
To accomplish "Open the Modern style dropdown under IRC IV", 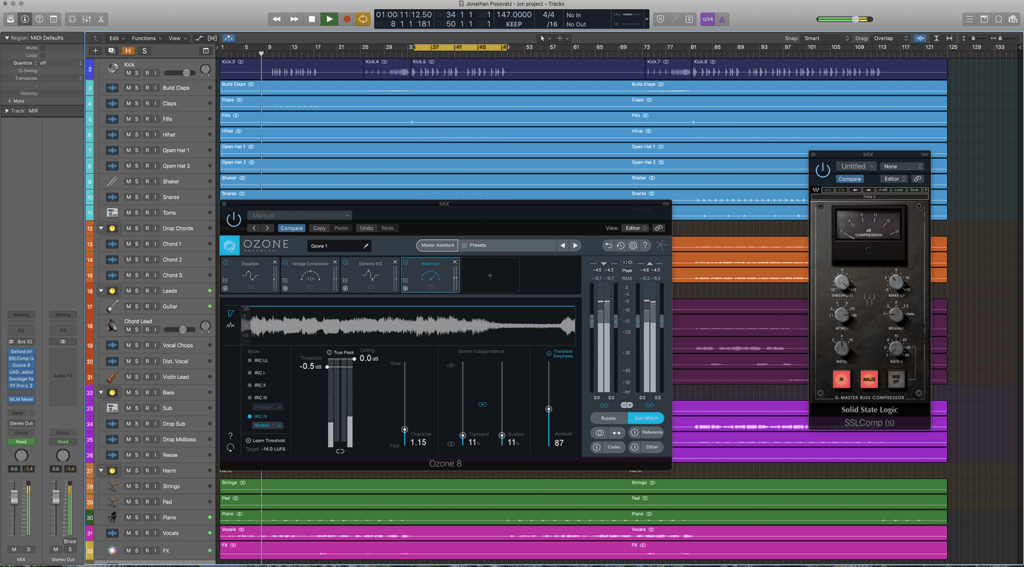I will coord(267,425).
